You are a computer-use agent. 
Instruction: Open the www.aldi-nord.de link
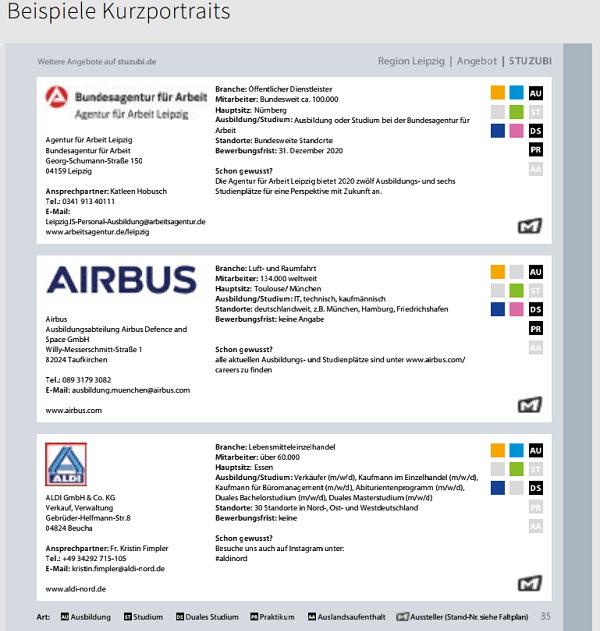[76, 589]
